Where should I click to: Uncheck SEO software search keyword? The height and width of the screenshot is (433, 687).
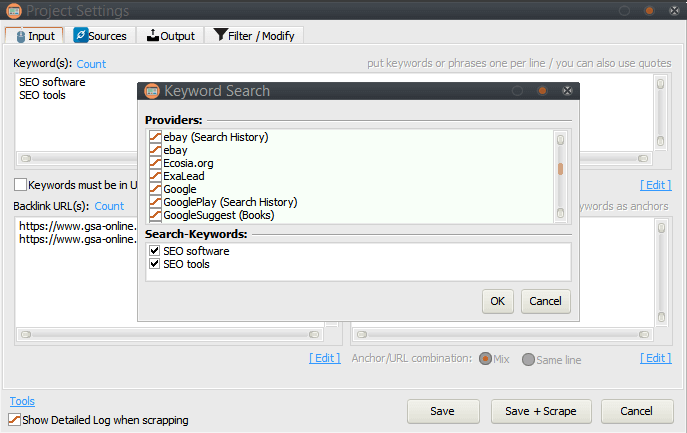point(154,251)
